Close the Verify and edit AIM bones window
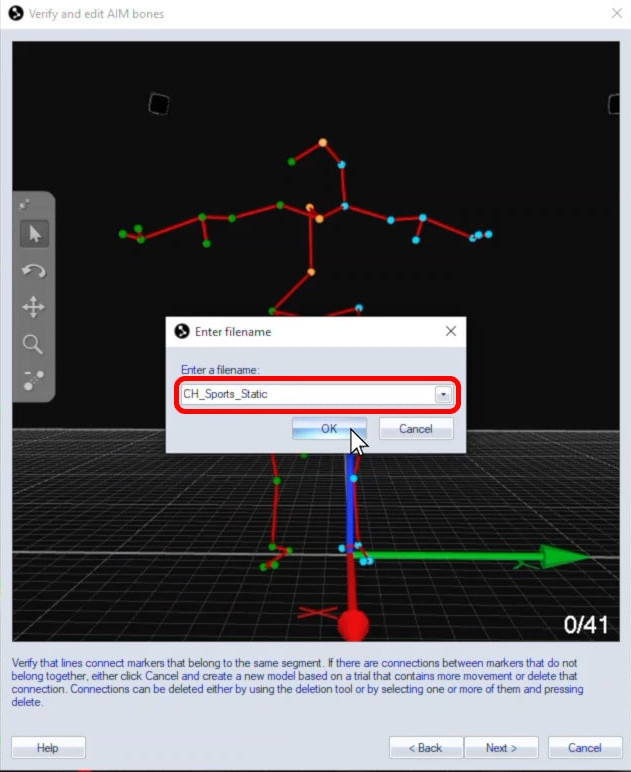This screenshot has width=631, height=772. click(x=615, y=14)
